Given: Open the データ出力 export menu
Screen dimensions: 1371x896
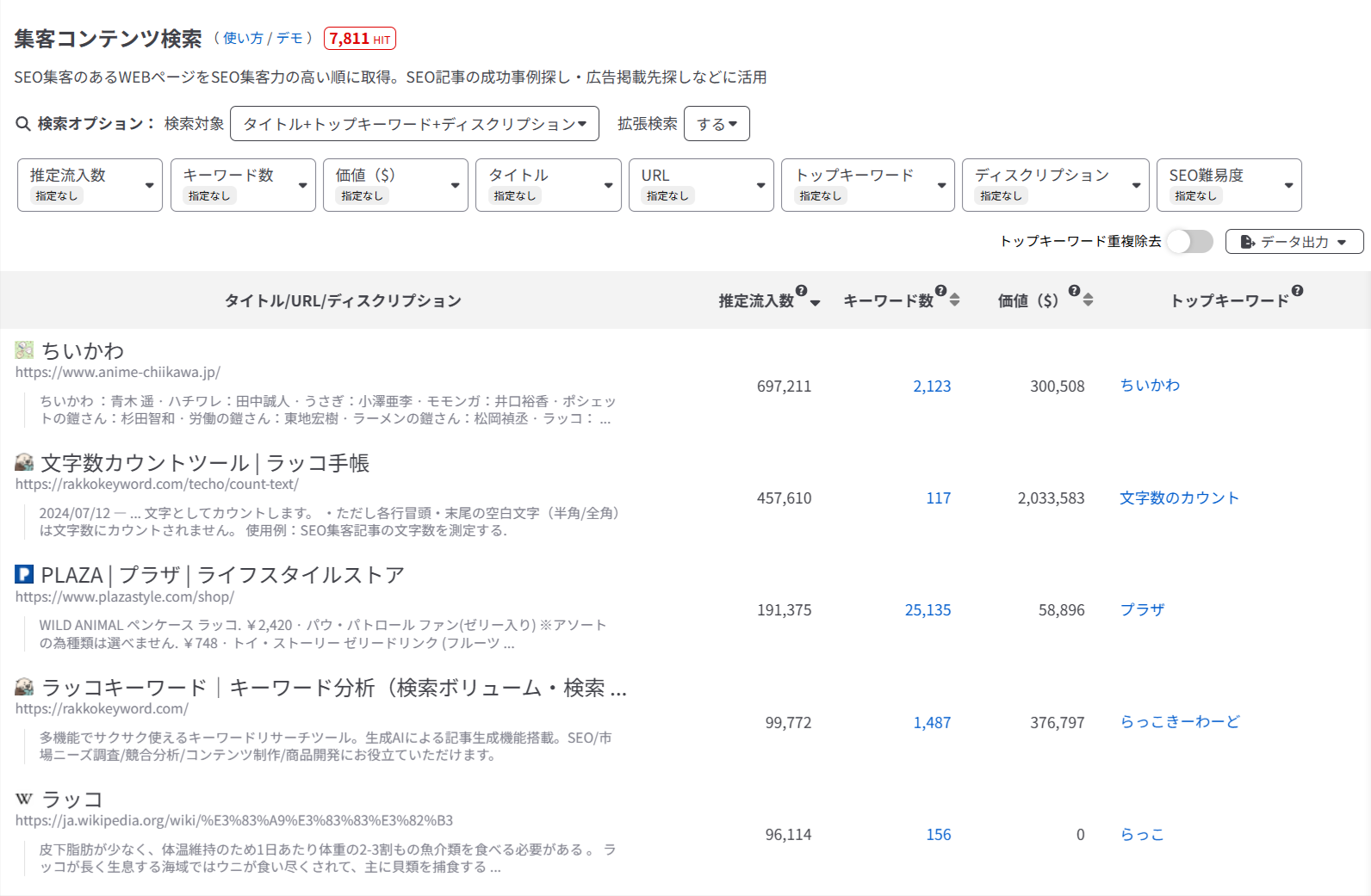Looking at the screenshot, I should 1293,242.
